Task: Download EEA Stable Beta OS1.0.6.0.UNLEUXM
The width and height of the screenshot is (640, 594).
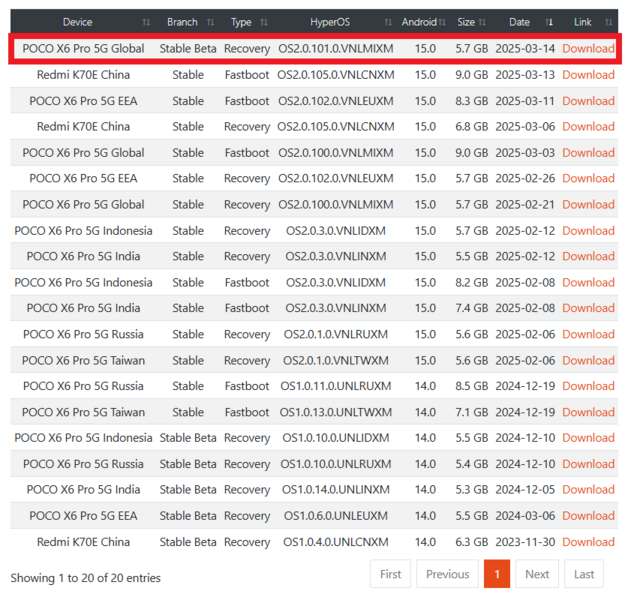Action: [588, 516]
